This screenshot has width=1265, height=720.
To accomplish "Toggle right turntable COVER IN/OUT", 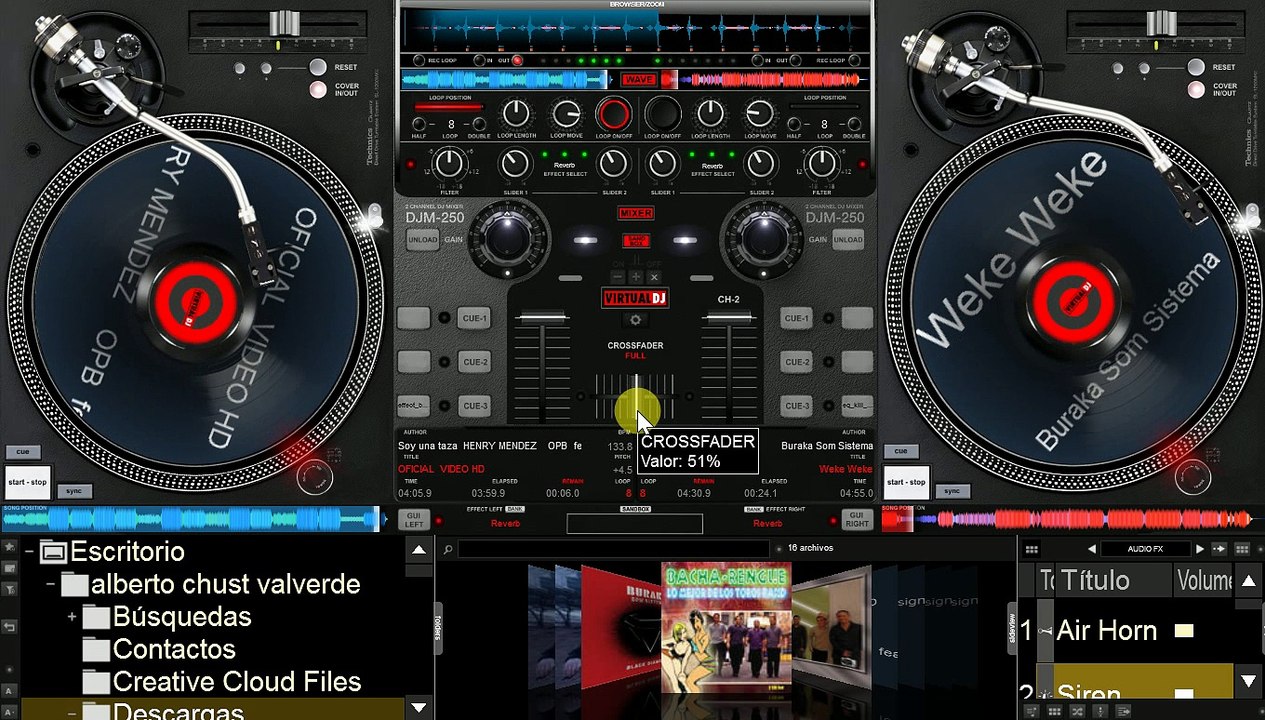I will point(1197,90).
